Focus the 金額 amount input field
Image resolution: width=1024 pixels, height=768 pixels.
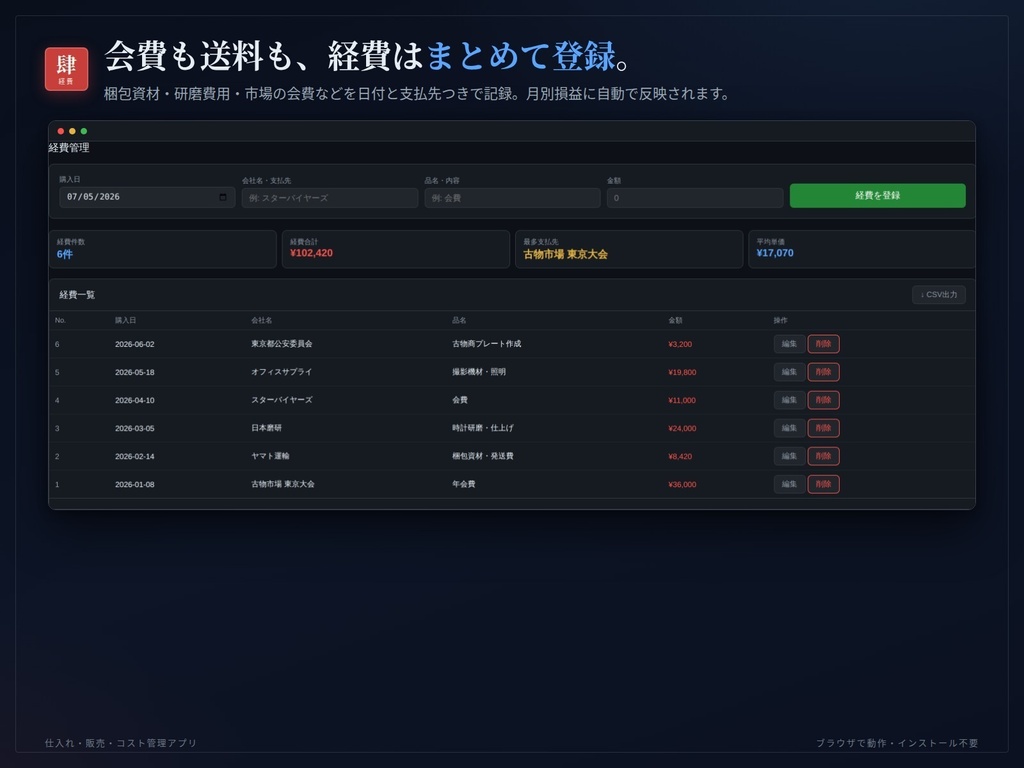(x=695, y=198)
